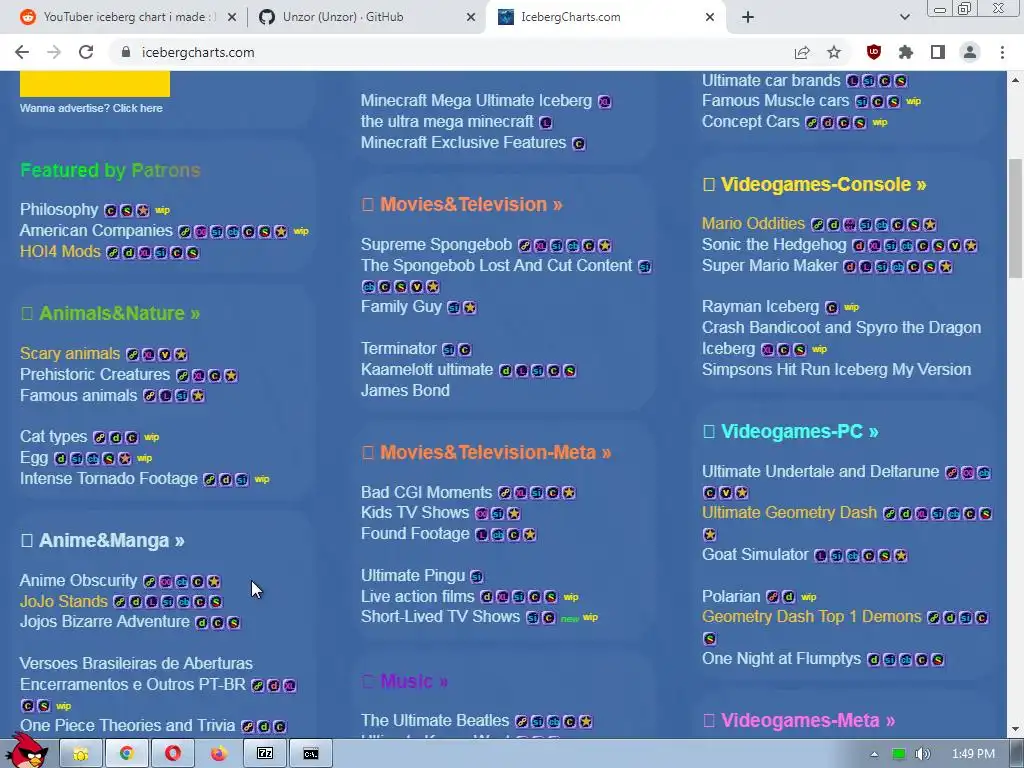Close the YouTuber iceberg chart tab

coord(232,17)
